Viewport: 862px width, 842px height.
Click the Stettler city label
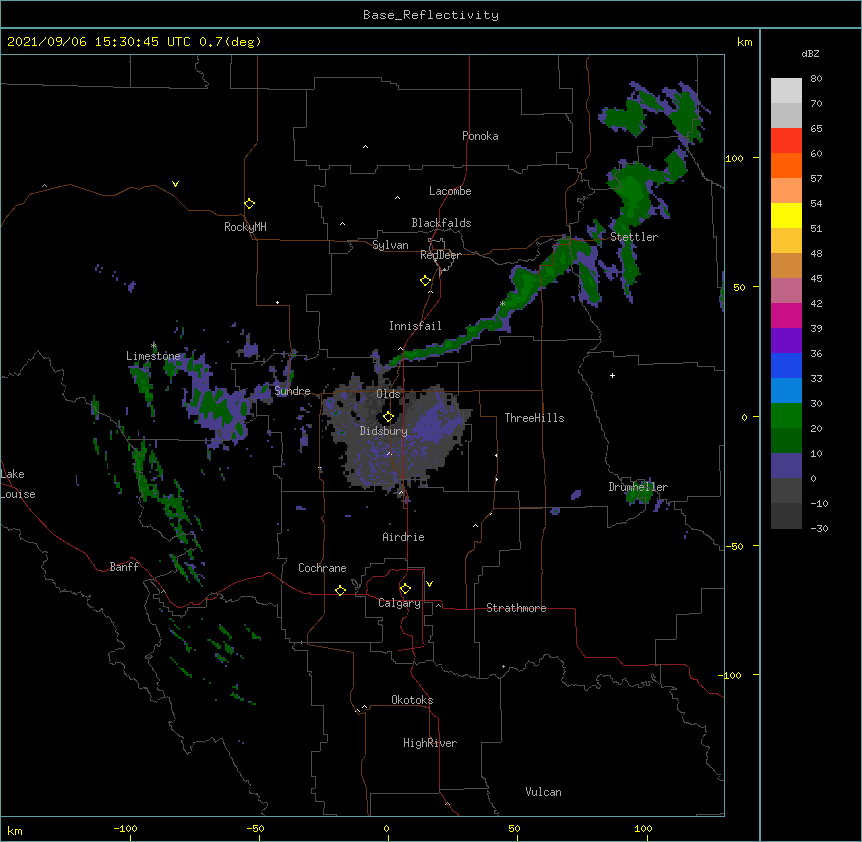pyautogui.click(x=634, y=237)
